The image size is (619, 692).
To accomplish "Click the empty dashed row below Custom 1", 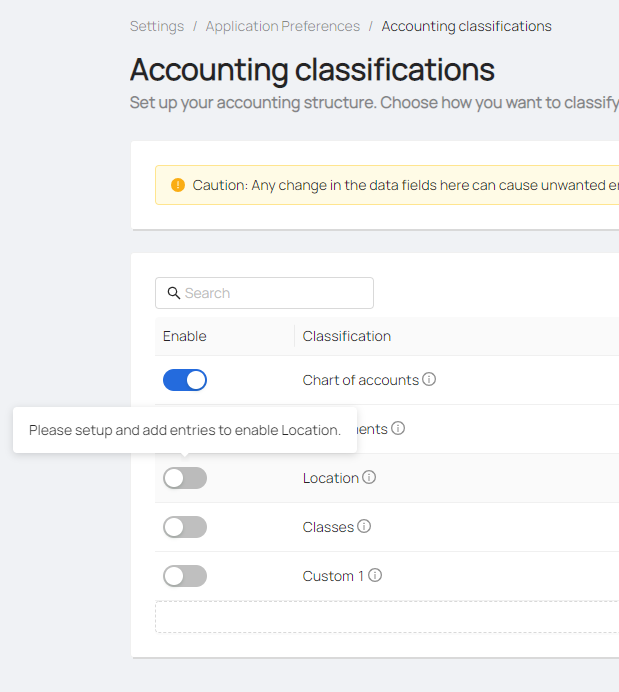I will (x=387, y=617).
